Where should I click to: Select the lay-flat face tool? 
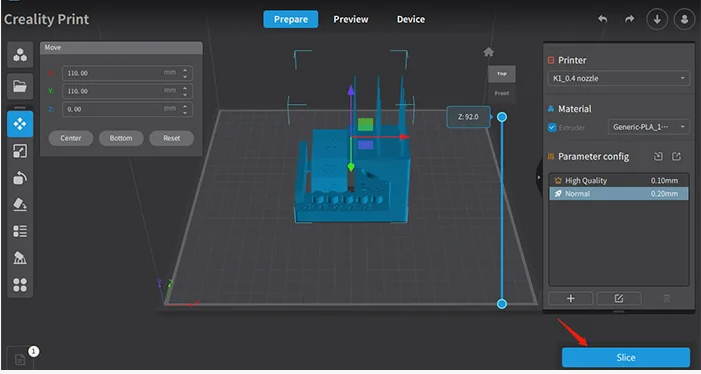20,205
